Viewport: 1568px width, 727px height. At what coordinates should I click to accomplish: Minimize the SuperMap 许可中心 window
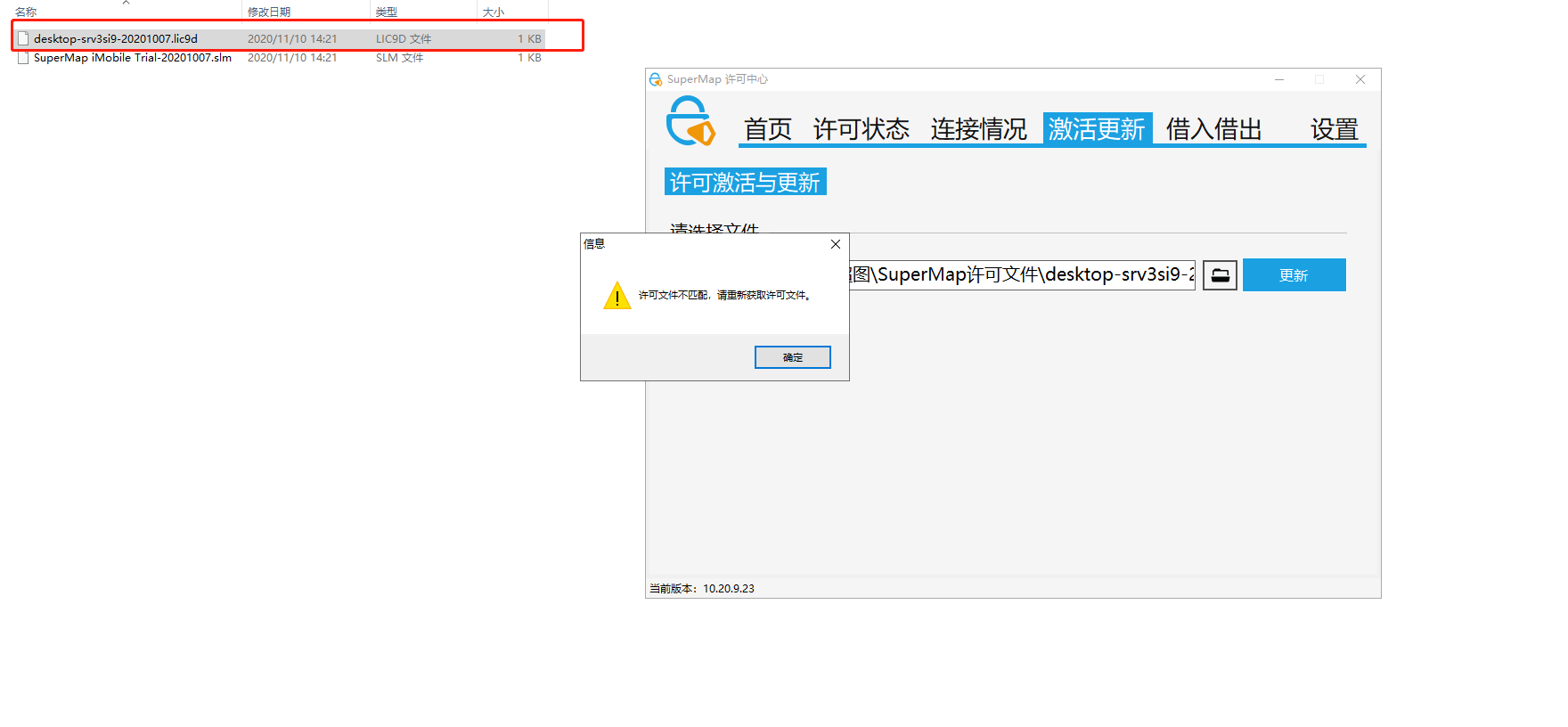(x=1279, y=79)
